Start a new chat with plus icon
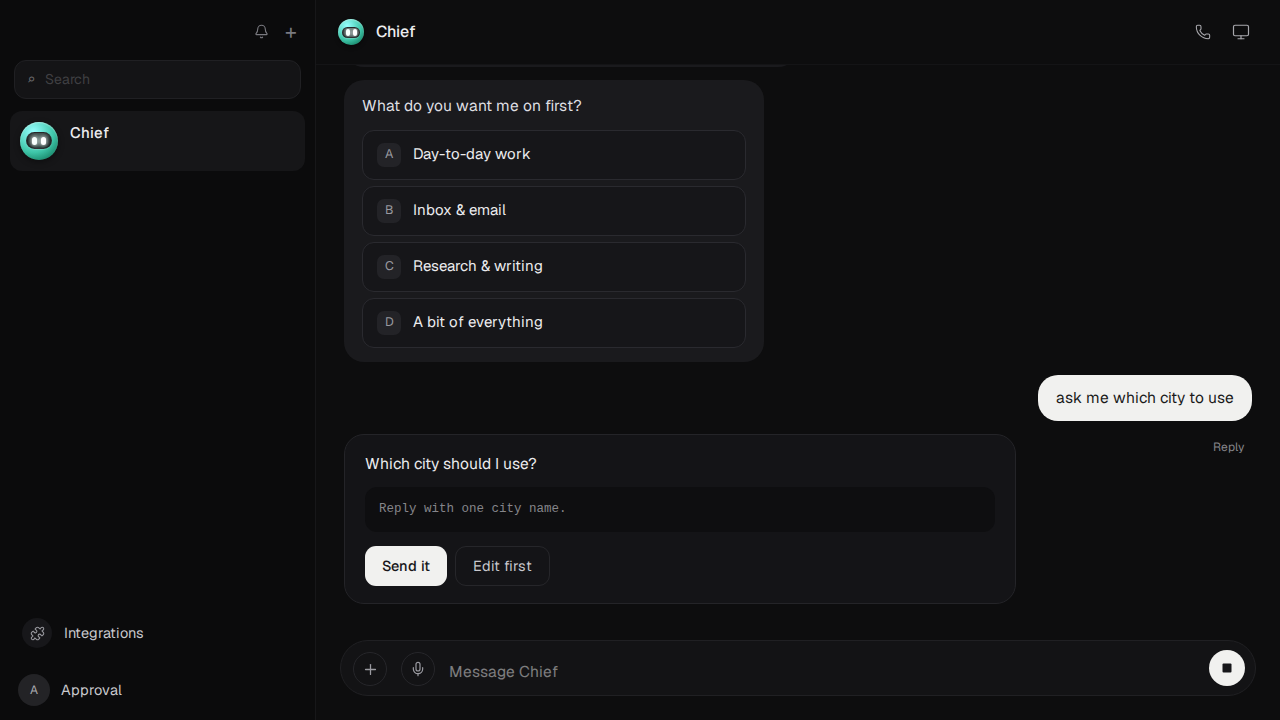 [291, 32]
